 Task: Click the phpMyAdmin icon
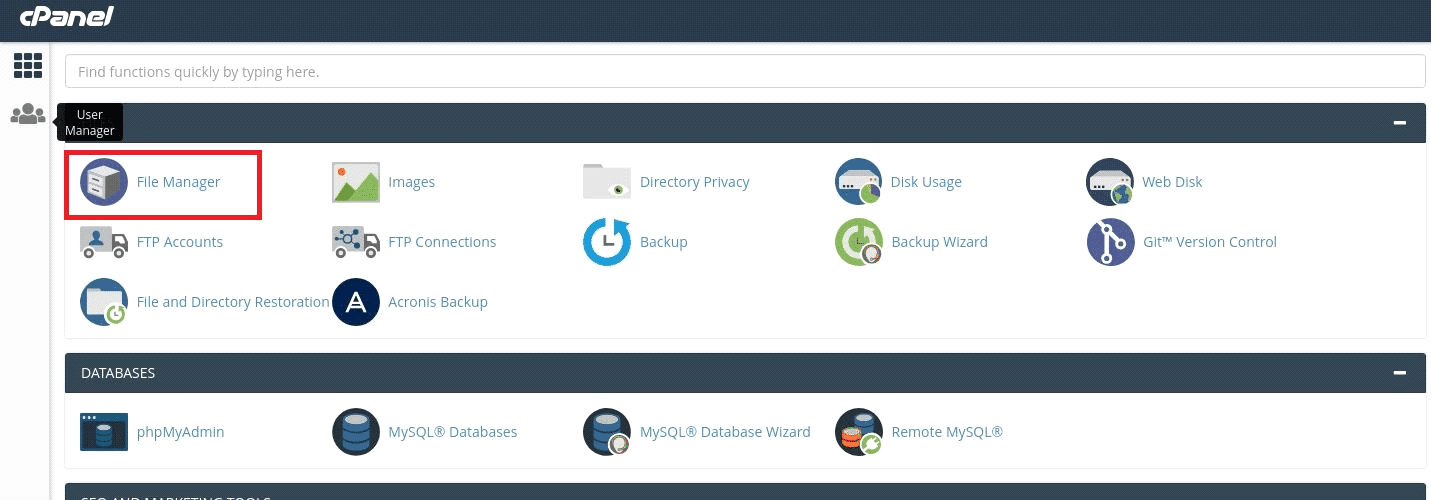coord(104,432)
